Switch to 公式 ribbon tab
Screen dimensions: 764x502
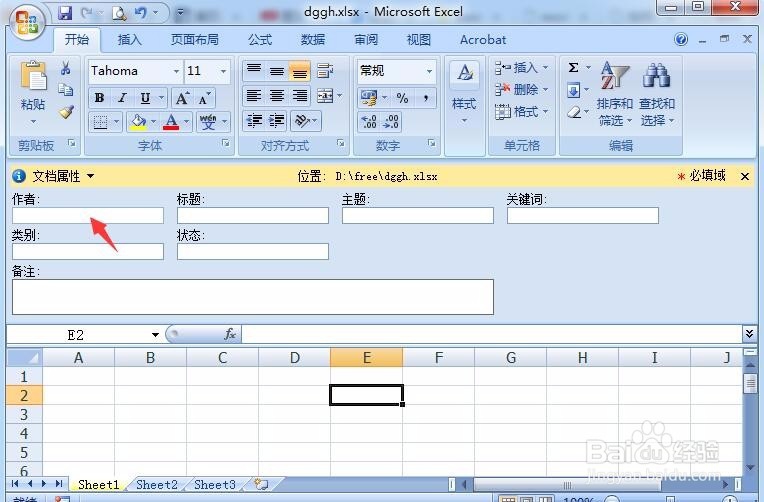pos(260,39)
